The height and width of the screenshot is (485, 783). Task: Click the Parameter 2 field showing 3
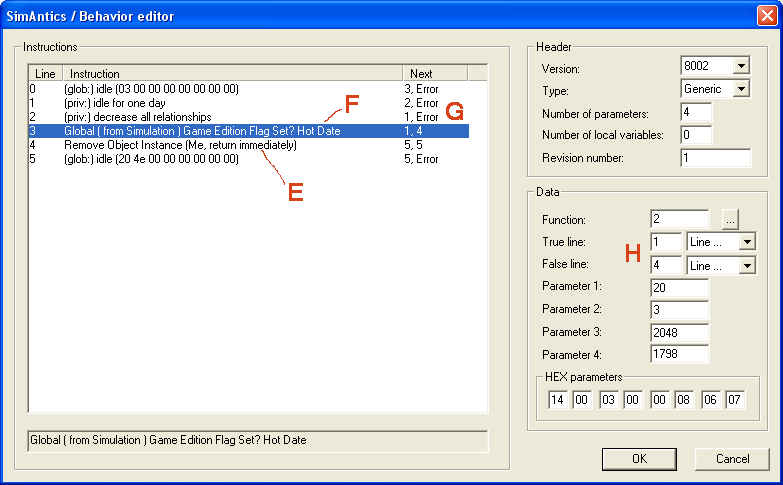pos(680,310)
